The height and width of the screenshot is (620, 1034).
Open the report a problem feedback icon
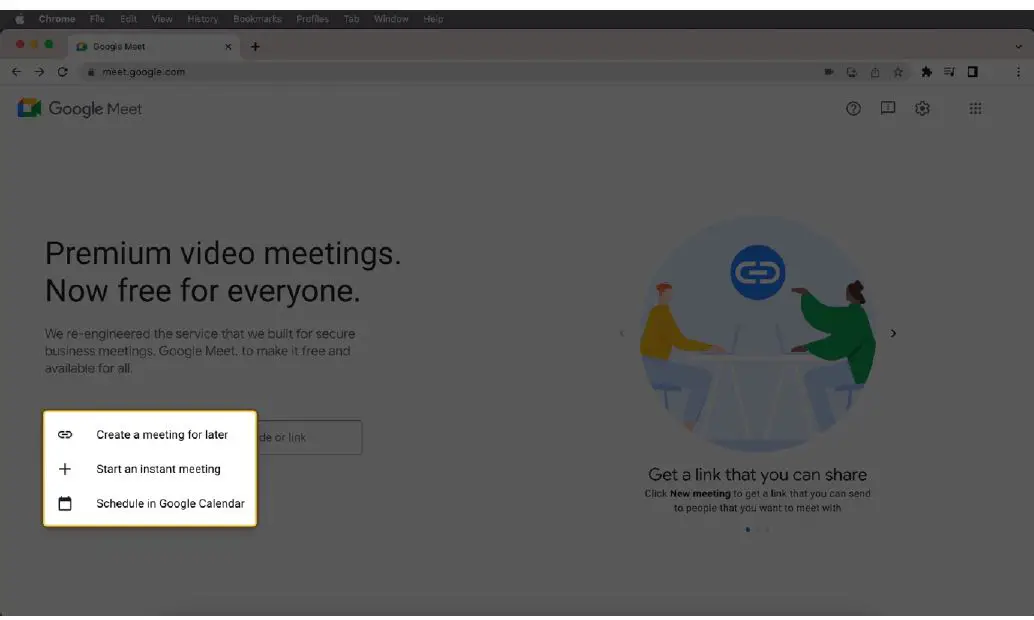(888, 108)
